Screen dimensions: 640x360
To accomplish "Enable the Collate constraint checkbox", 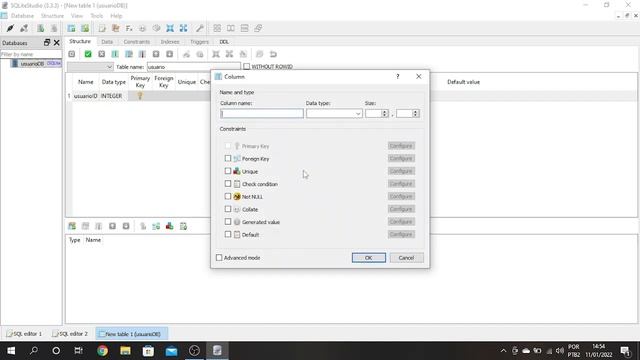I will [228, 209].
